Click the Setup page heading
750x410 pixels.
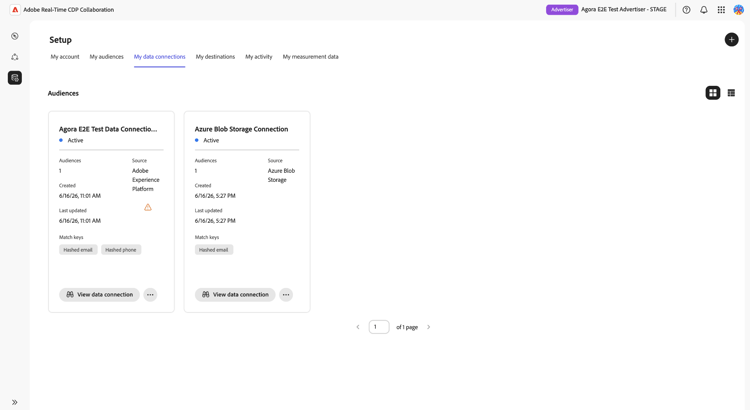tap(60, 40)
